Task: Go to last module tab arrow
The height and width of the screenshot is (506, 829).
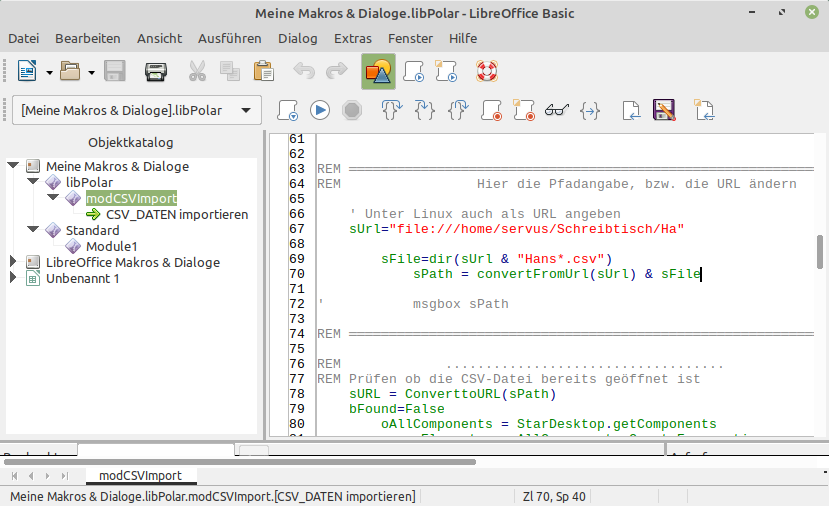Action: [x=65, y=476]
